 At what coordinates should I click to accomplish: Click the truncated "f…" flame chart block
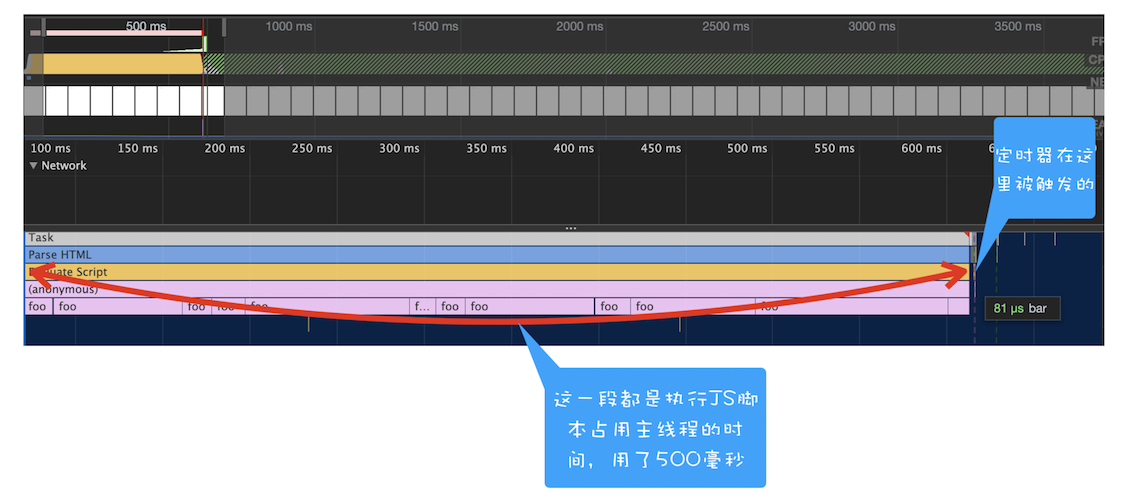(x=423, y=307)
